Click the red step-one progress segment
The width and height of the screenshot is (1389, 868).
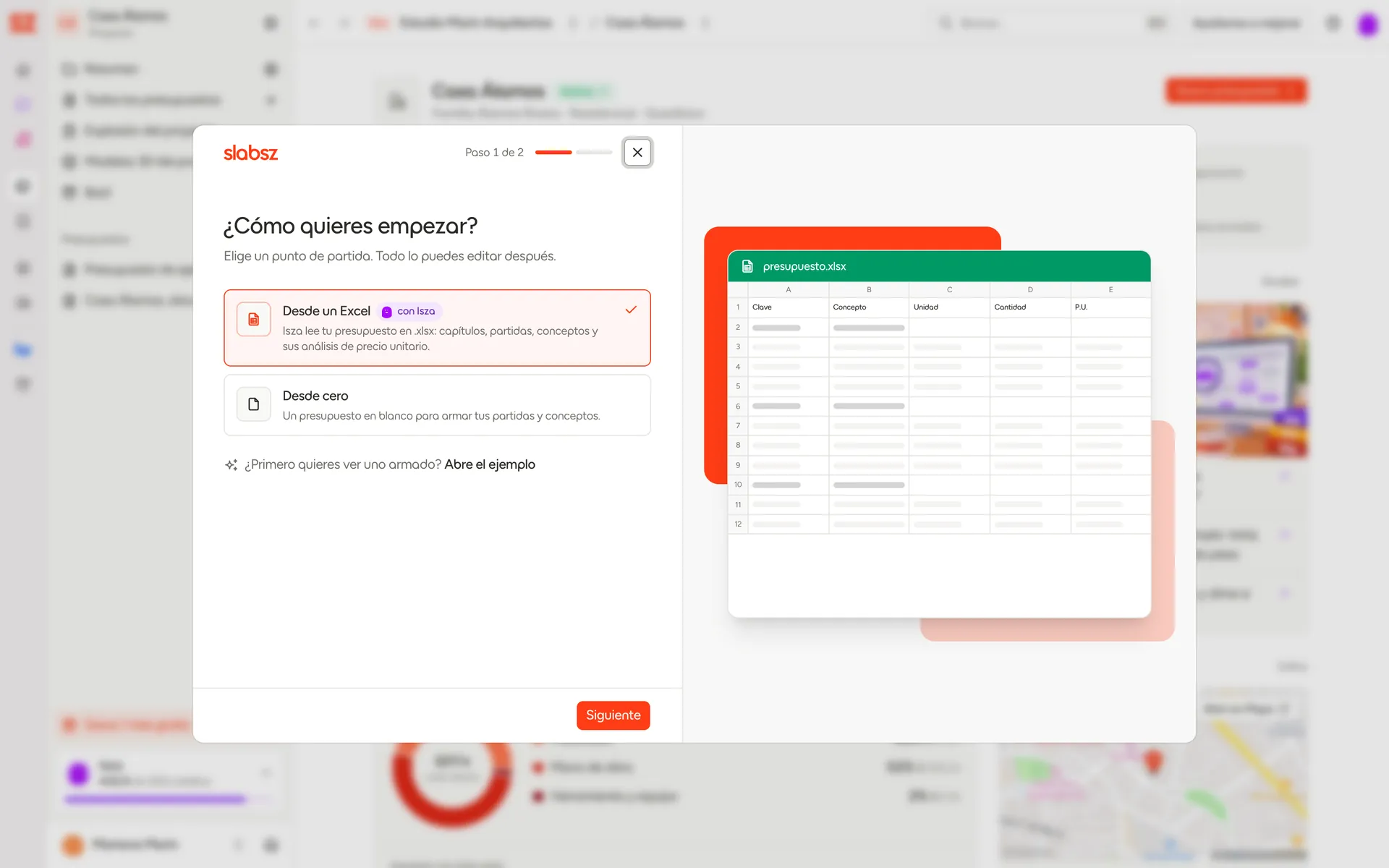(x=553, y=153)
